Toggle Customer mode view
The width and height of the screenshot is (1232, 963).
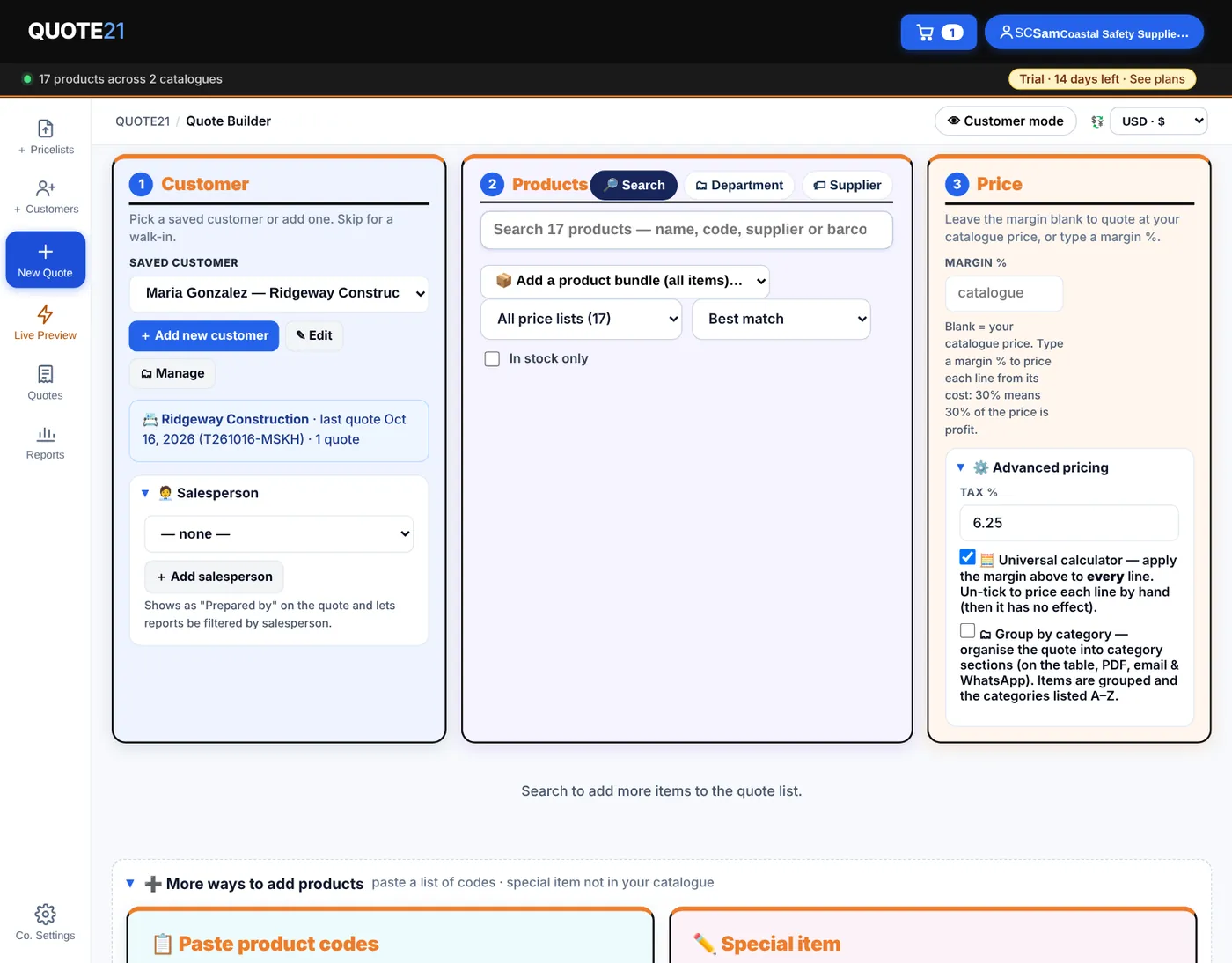tap(1005, 121)
